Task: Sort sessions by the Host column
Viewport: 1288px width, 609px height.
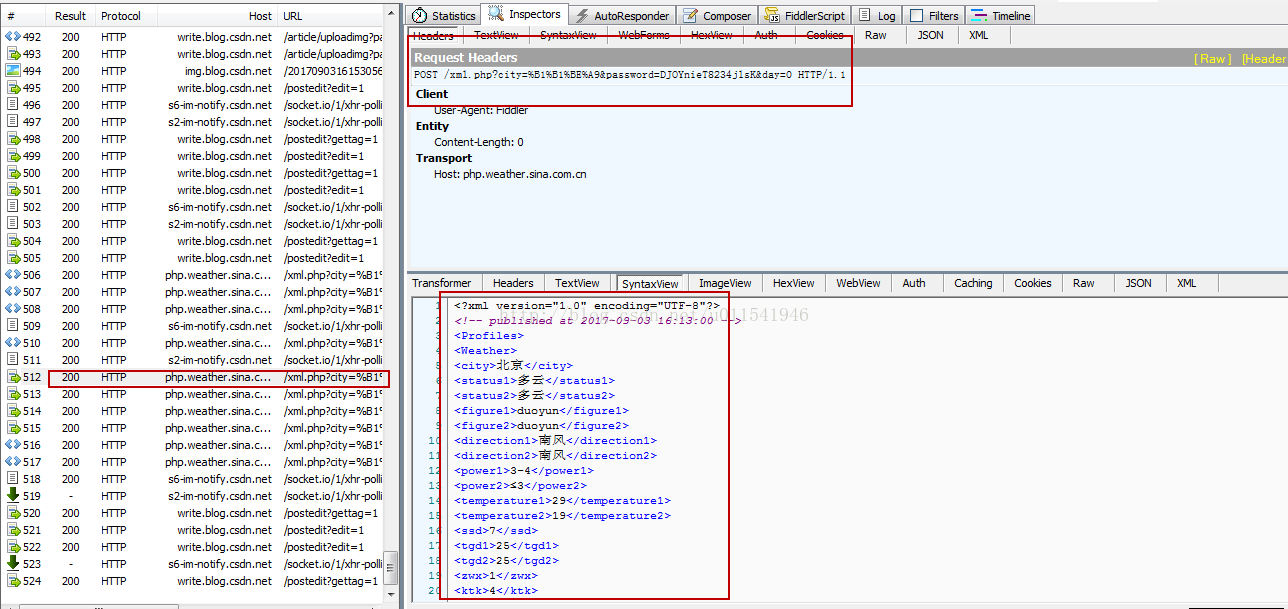Action: point(217,16)
